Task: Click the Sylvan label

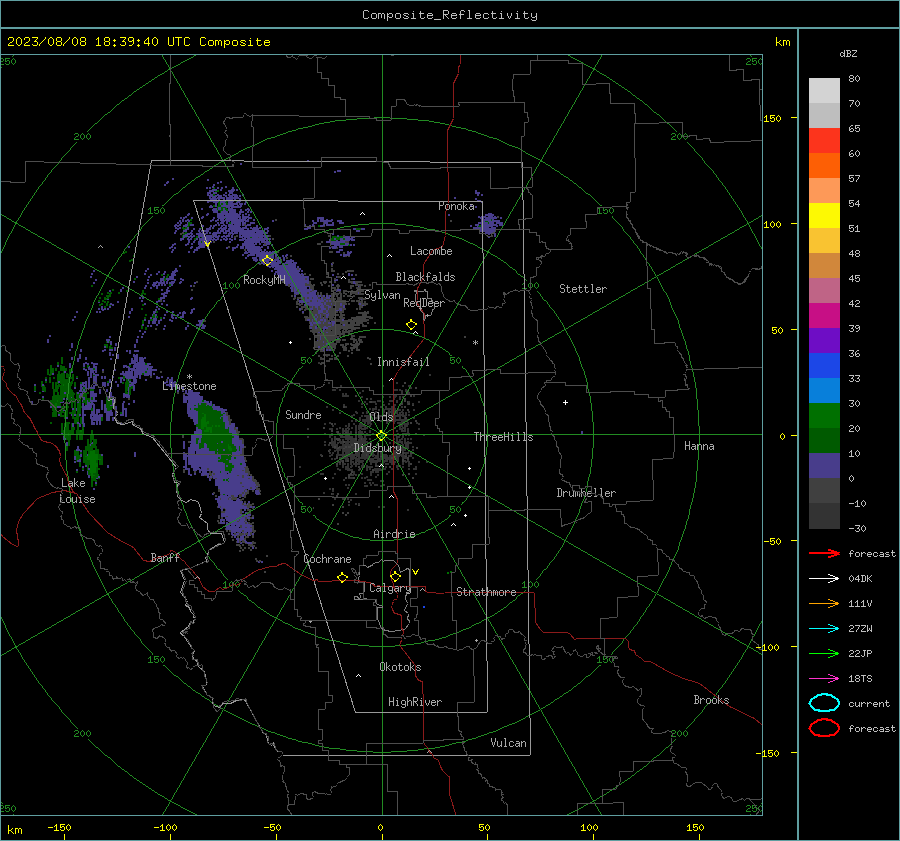Action: (x=382, y=295)
